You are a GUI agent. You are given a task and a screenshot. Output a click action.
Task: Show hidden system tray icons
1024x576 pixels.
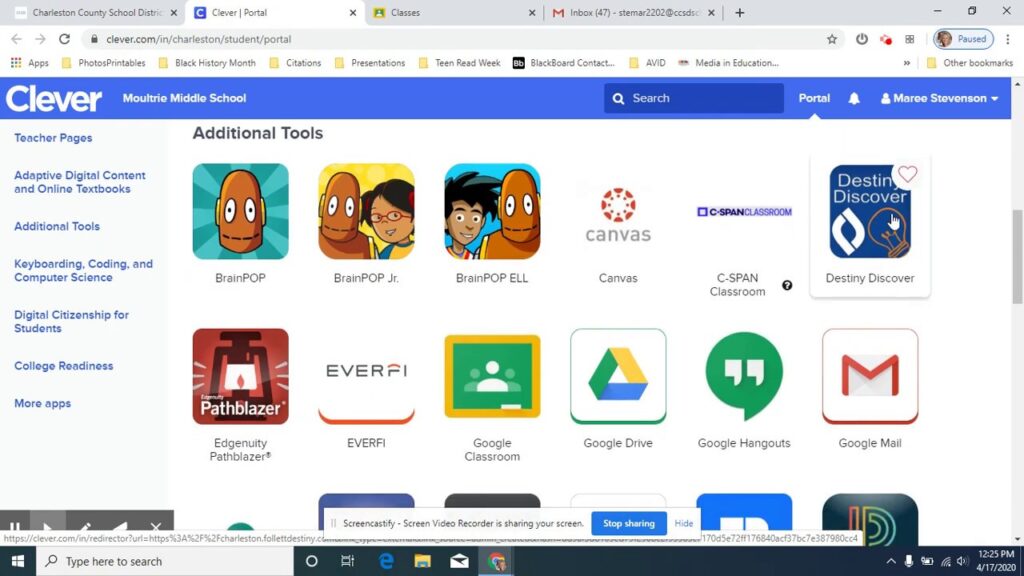click(891, 561)
